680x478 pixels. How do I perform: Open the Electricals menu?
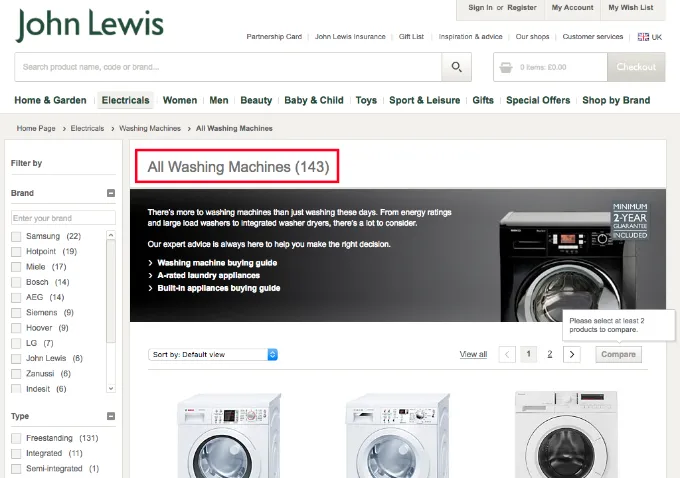click(125, 100)
